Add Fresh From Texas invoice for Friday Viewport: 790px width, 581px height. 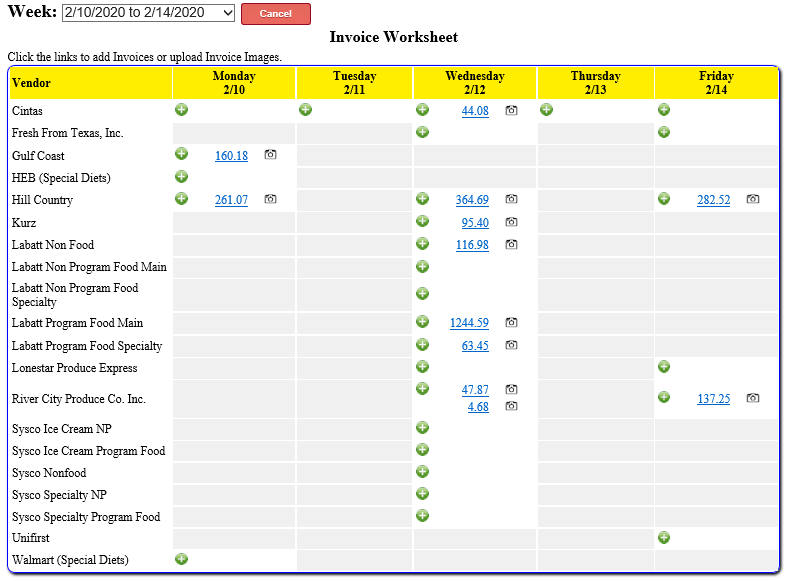(x=664, y=132)
